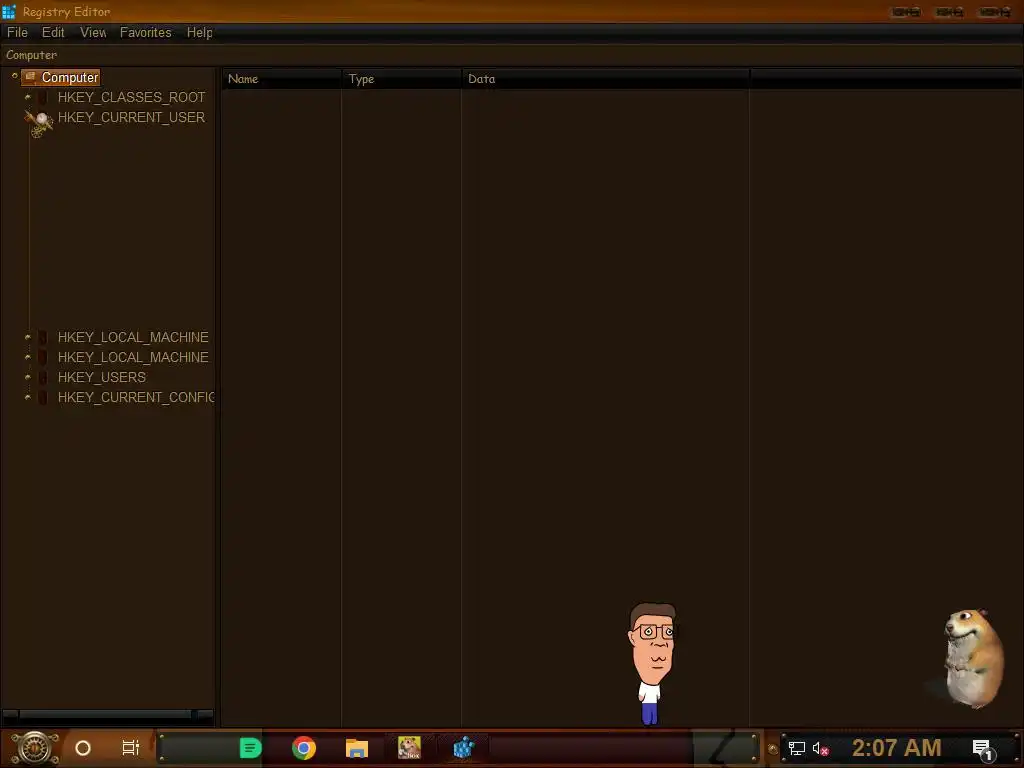The height and width of the screenshot is (768, 1024).
Task: Click the folder icon beside HKEY_CURRENT_CONFIG
Action: point(42,398)
